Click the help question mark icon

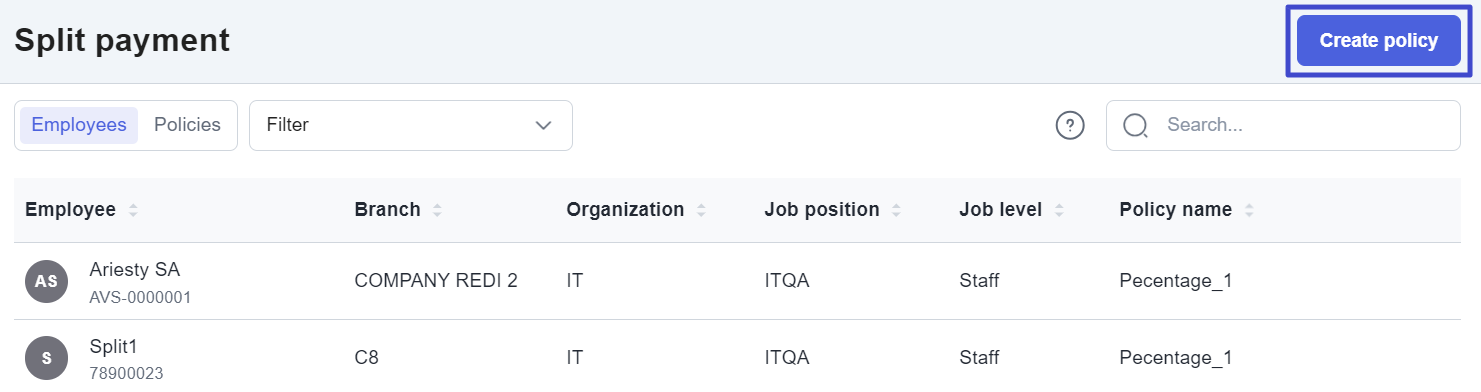coord(1070,125)
